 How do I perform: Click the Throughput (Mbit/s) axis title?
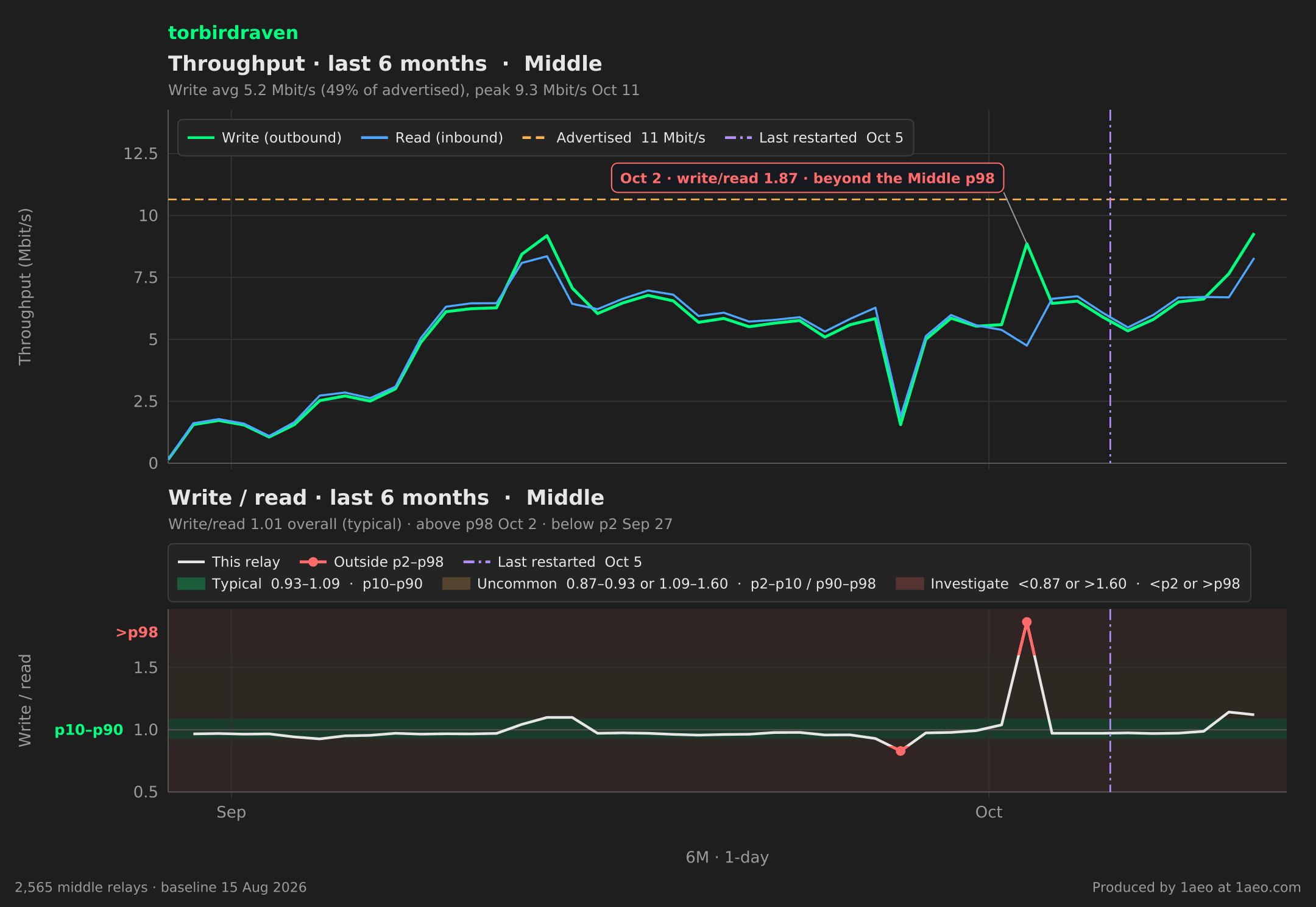coord(25,286)
